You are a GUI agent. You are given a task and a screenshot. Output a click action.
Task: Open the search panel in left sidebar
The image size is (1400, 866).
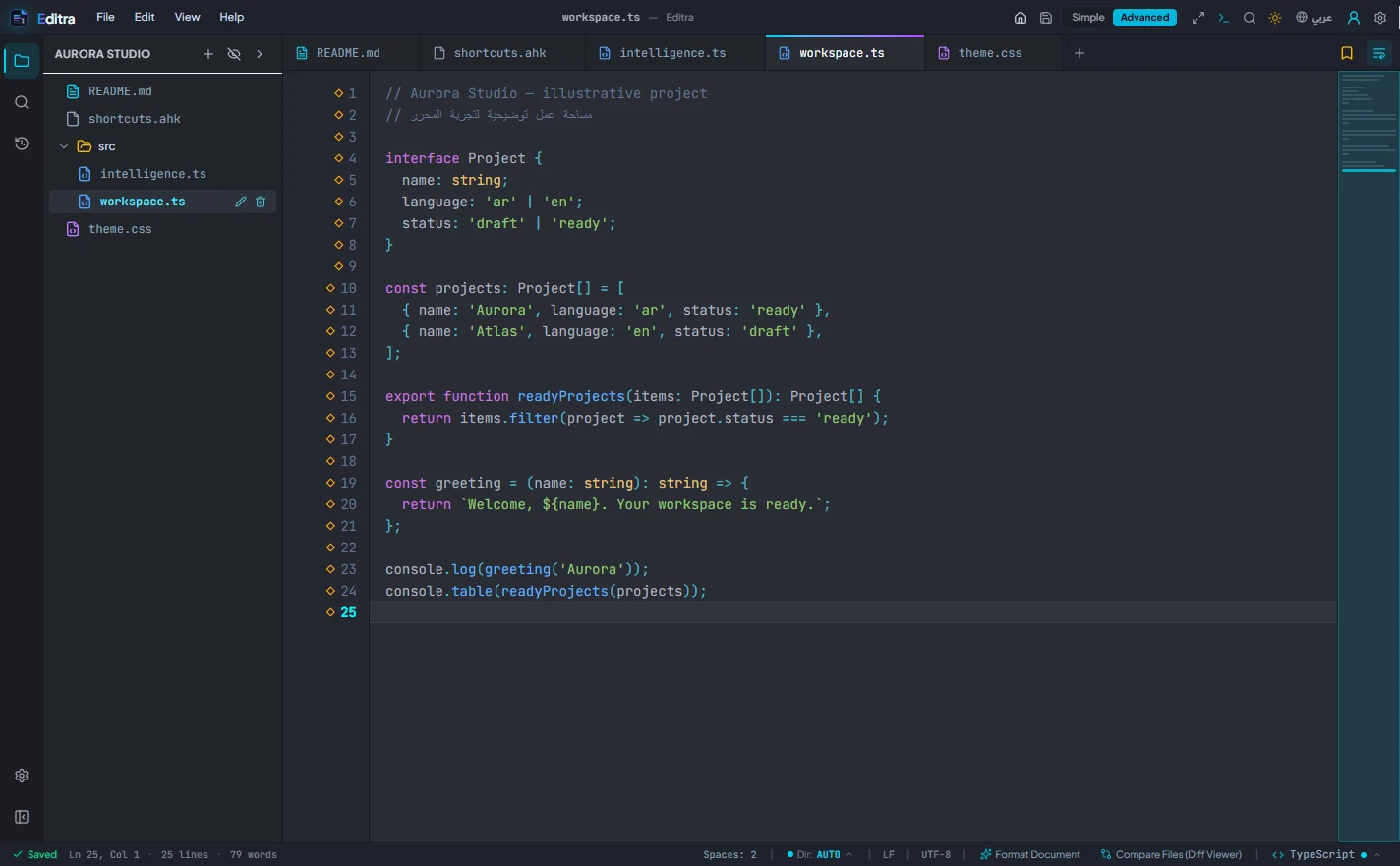click(x=22, y=102)
